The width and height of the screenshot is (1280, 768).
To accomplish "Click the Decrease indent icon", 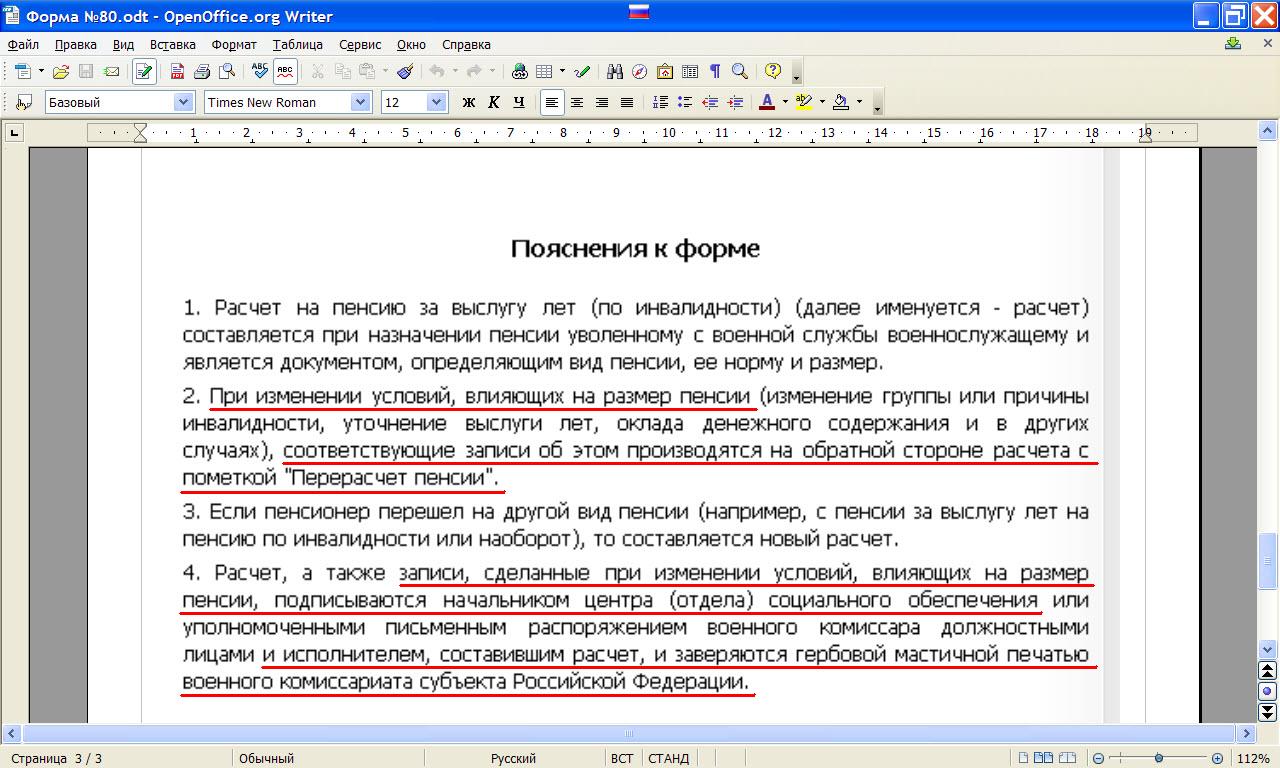I will pos(710,102).
